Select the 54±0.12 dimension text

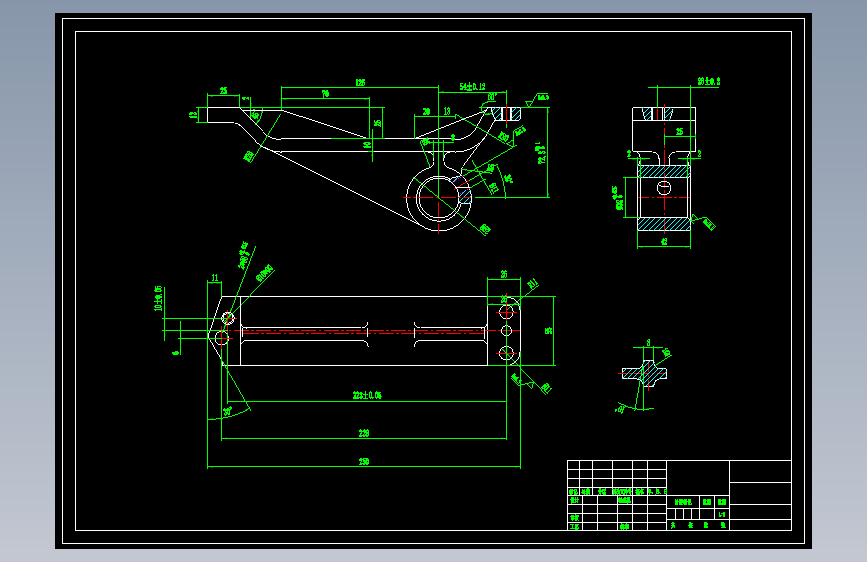click(472, 86)
